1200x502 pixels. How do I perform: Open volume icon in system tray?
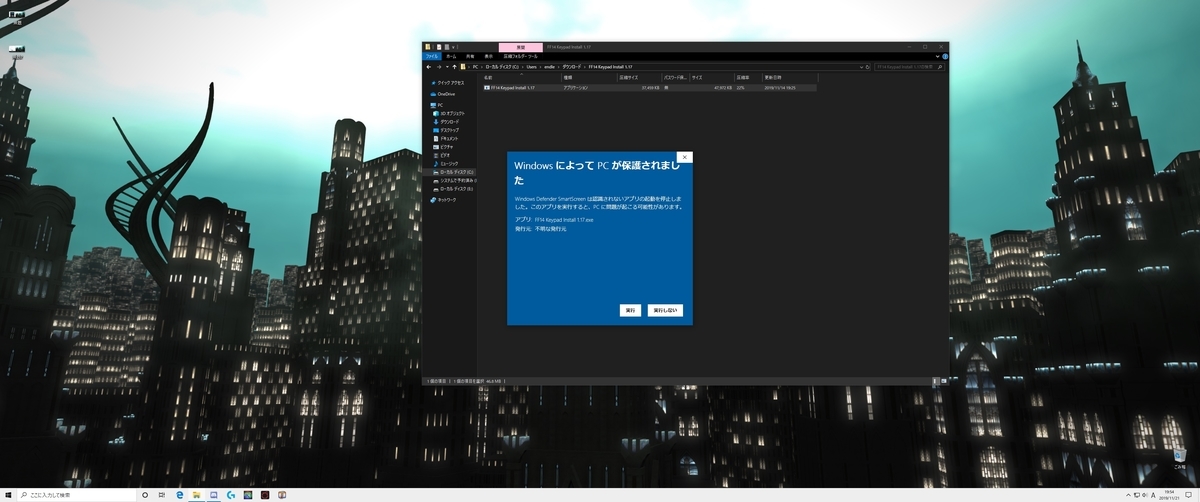[x=1145, y=495]
